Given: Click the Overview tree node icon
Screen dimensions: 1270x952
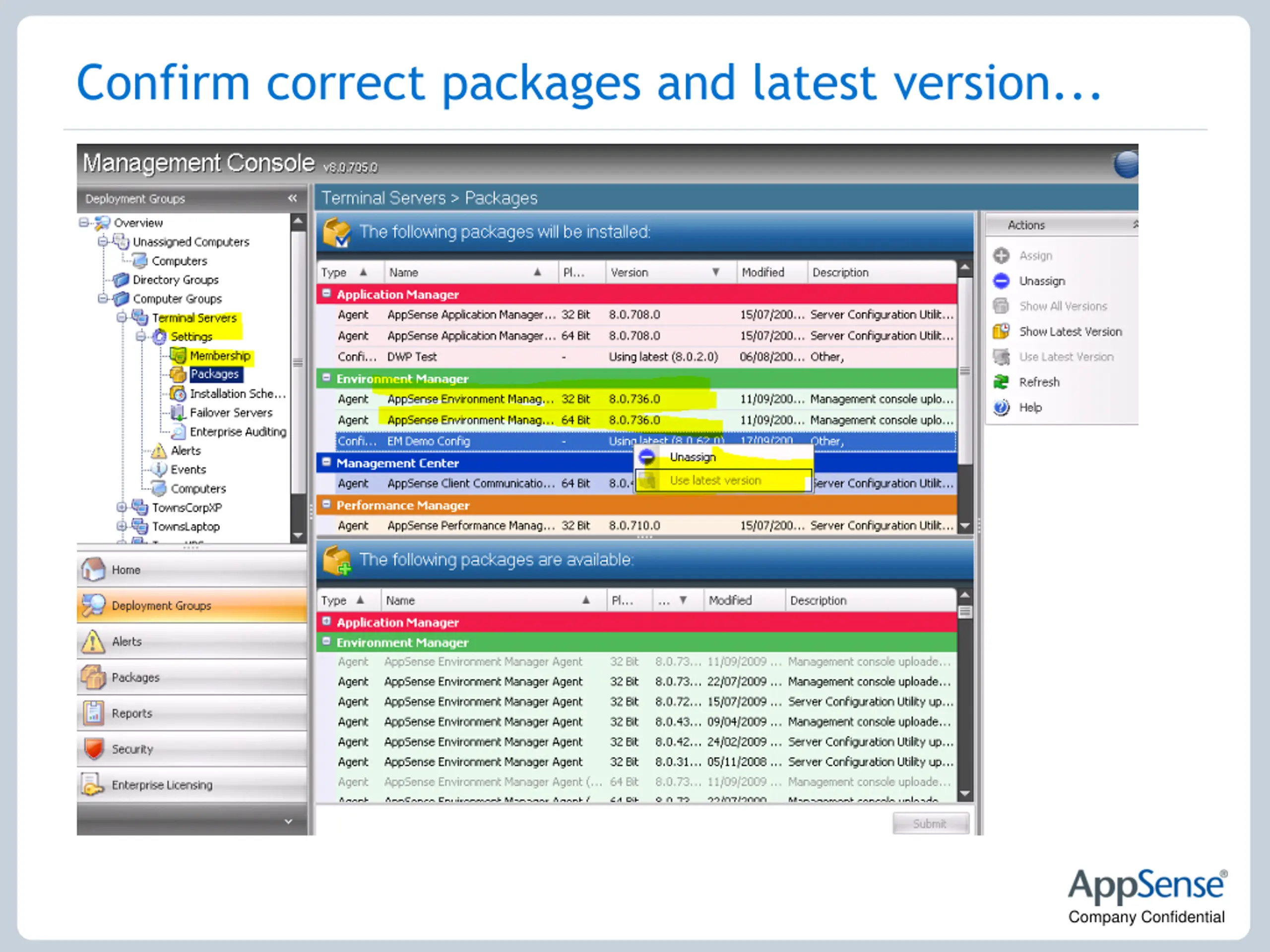Looking at the screenshot, I should 103,222.
